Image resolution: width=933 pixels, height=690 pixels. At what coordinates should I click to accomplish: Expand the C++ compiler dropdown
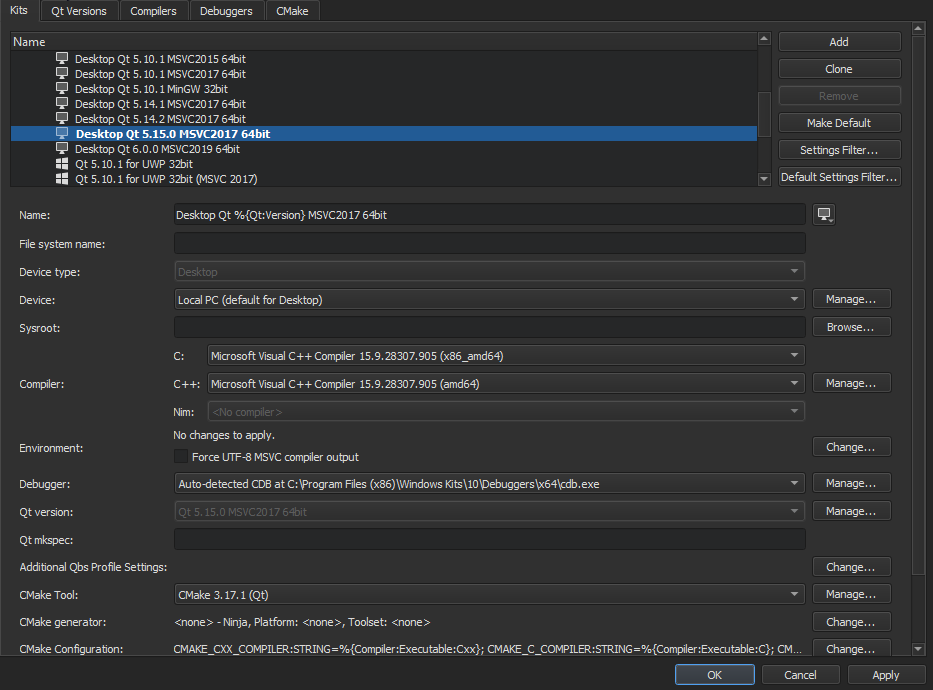[505, 384]
